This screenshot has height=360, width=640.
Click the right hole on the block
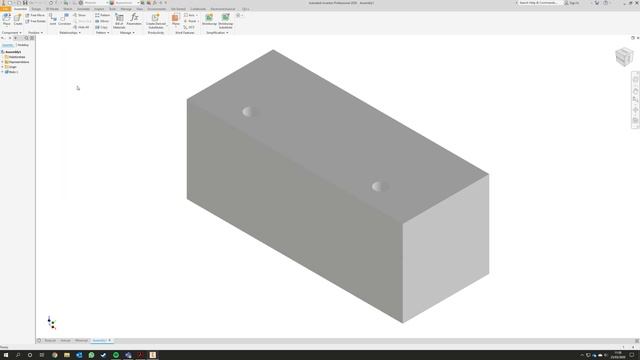380,187
